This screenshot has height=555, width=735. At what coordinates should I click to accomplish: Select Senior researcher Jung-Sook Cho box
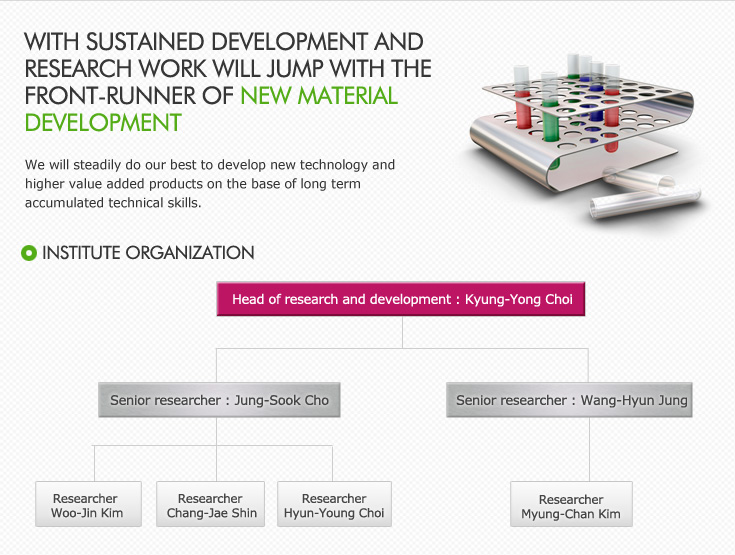[219, 400]
